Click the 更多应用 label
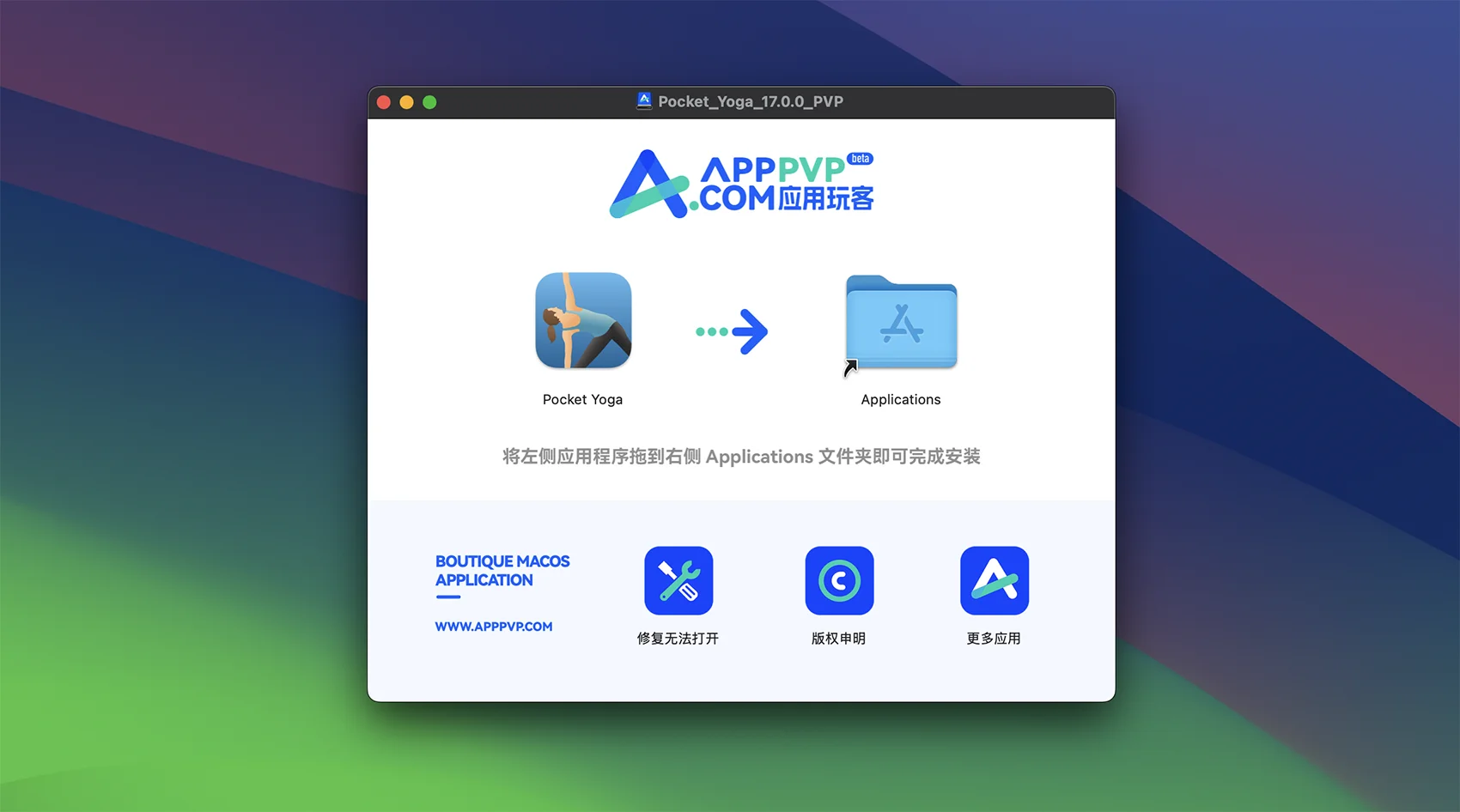 (x=994, y=639)
